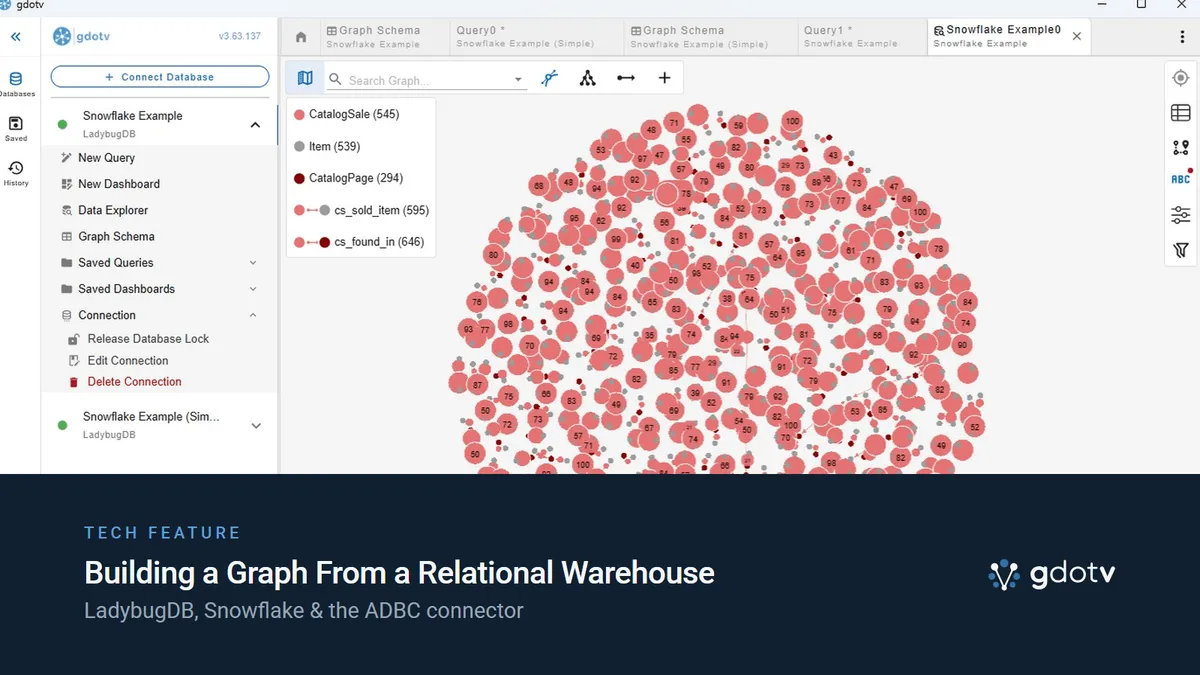This screenshot has width=1200, height=675.
Task: Open the ABC label settings icon
Action: (1181, 180)
